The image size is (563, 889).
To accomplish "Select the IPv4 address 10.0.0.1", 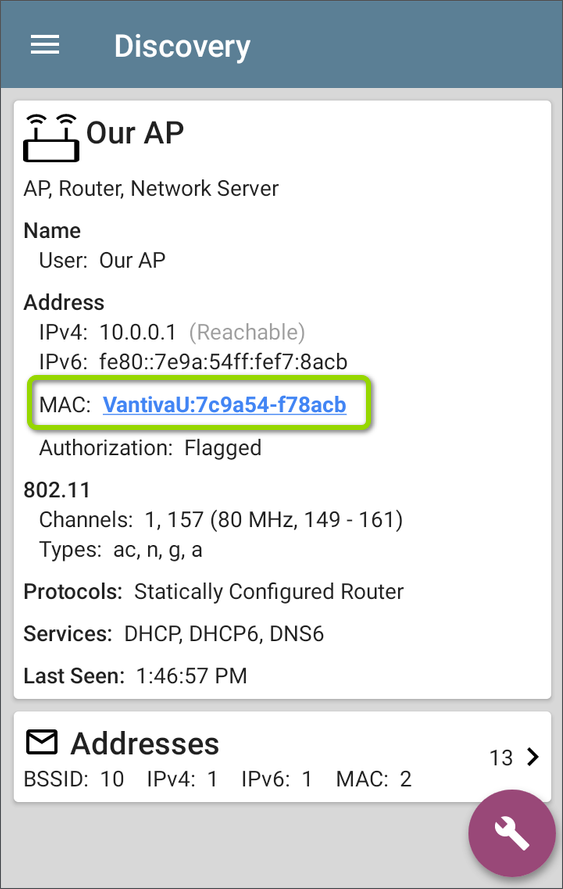I will tap(138, 332).
